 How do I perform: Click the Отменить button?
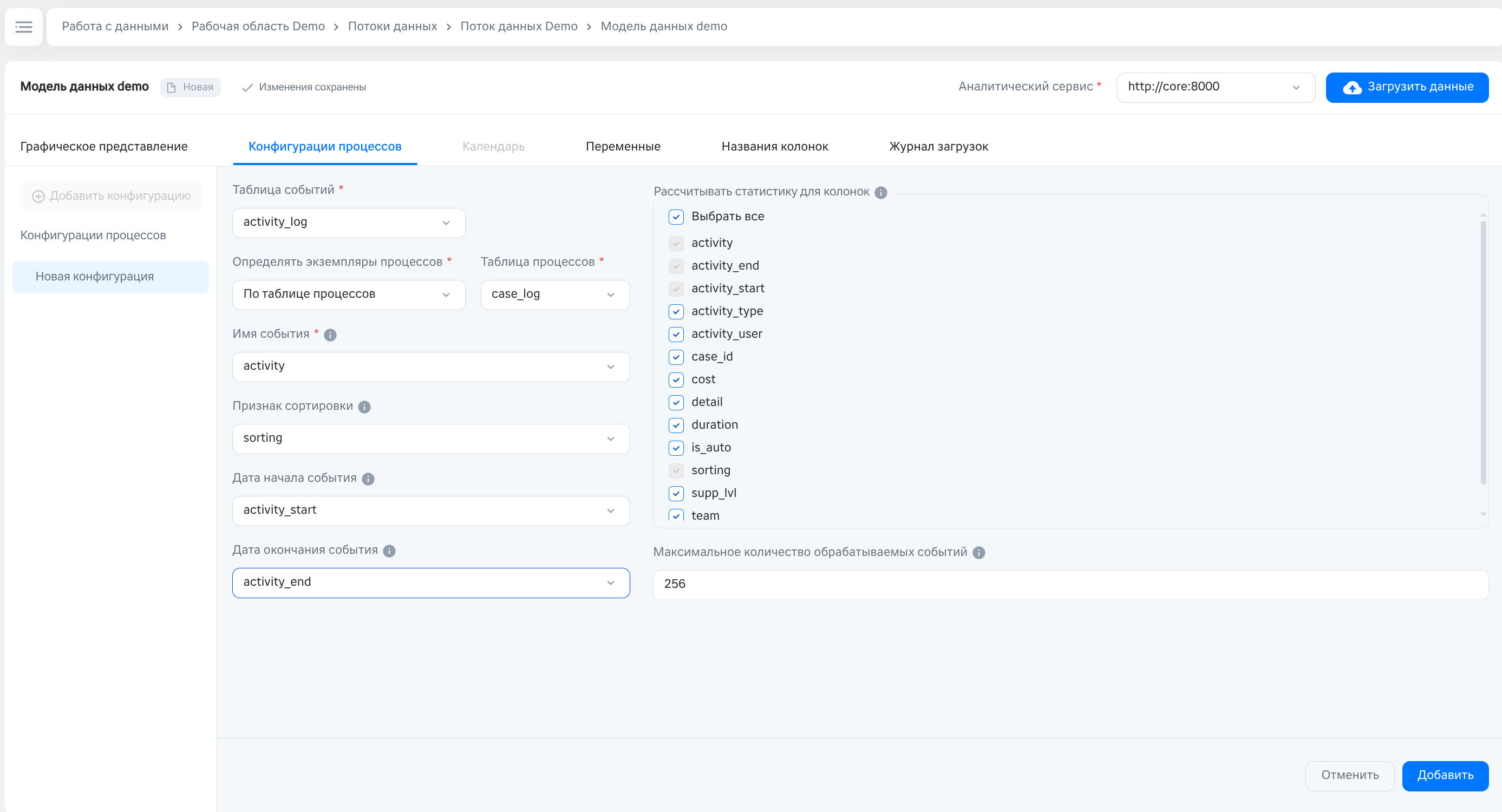(1350, 776)
